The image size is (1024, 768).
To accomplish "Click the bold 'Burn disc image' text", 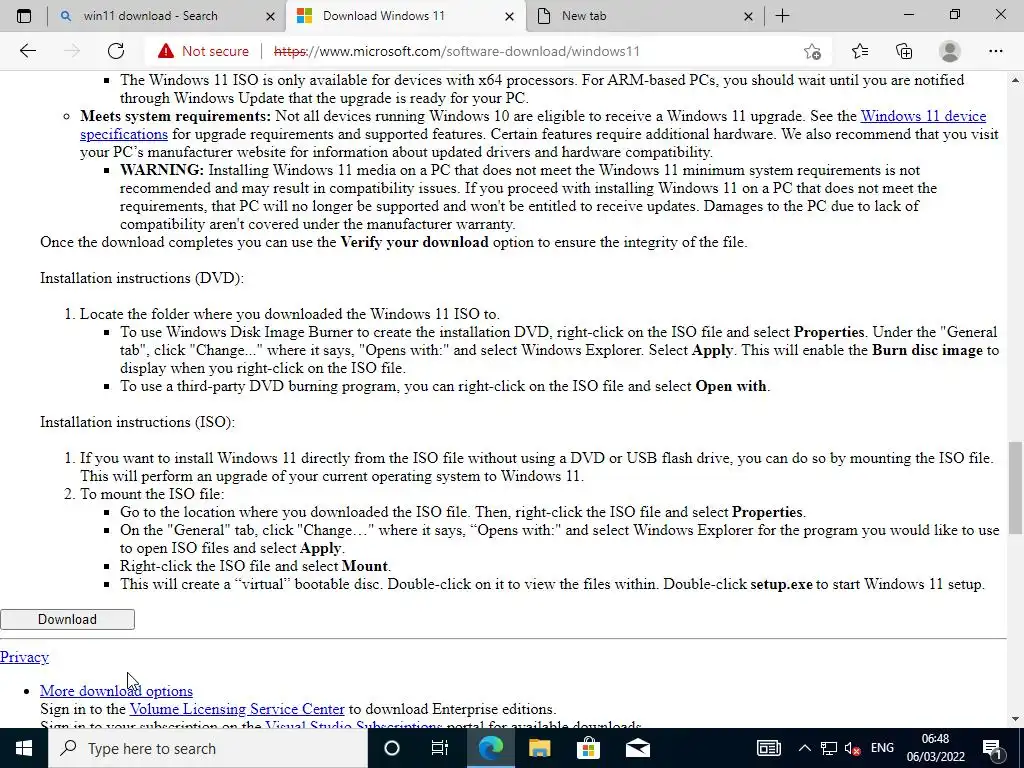I will pos(927,350).
